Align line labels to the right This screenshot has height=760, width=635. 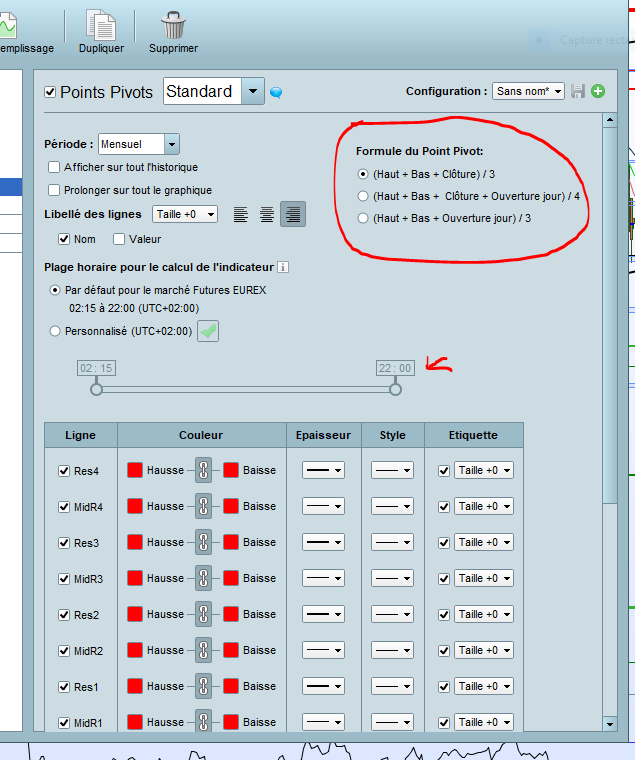pos(293,214)
